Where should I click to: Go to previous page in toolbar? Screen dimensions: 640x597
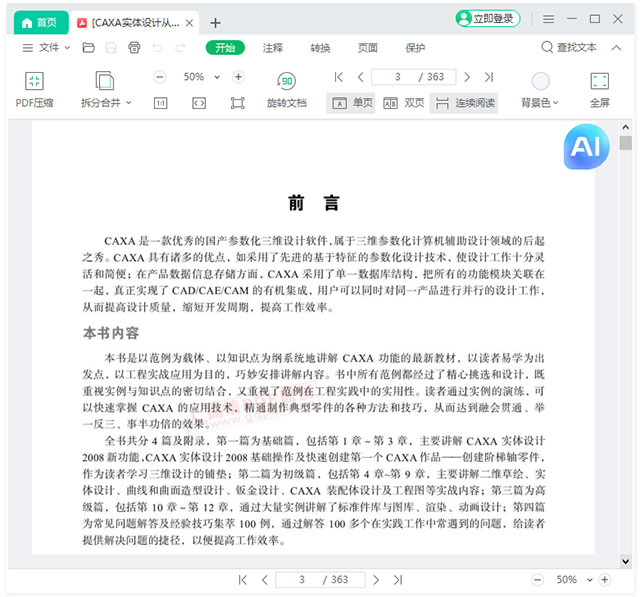(x=360, y=77)
